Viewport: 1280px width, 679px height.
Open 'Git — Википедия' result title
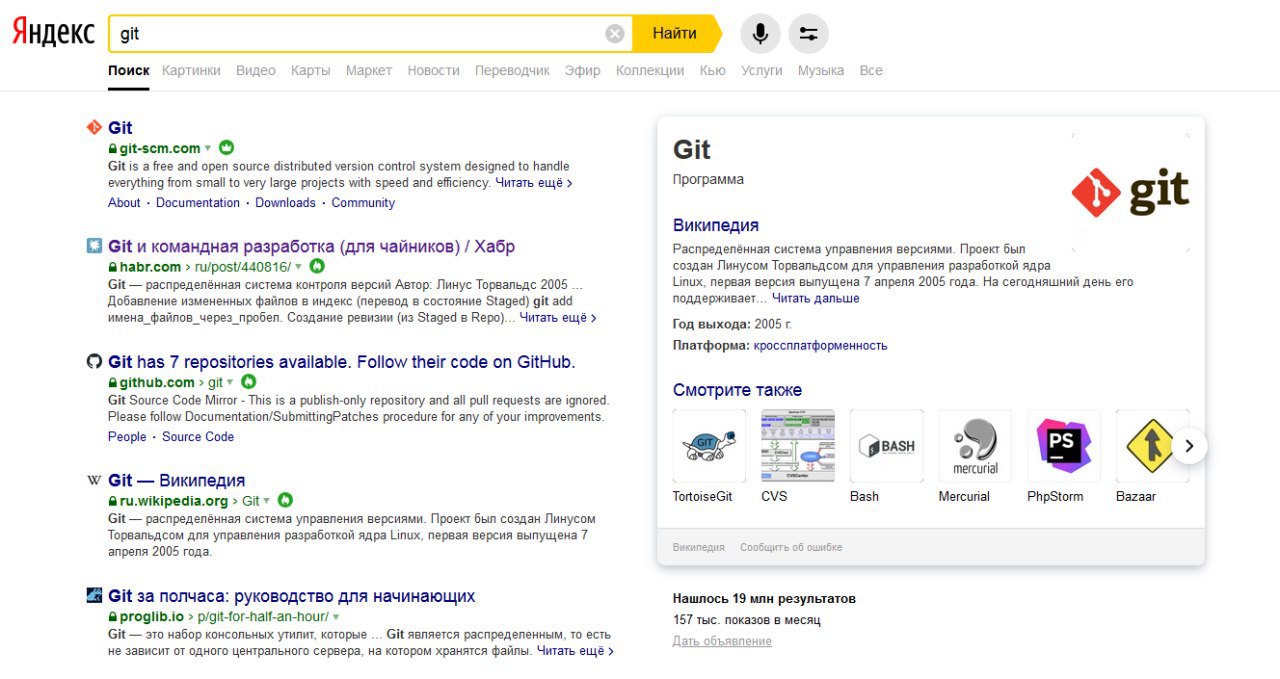pyautogui.click(x=176, y=480)
